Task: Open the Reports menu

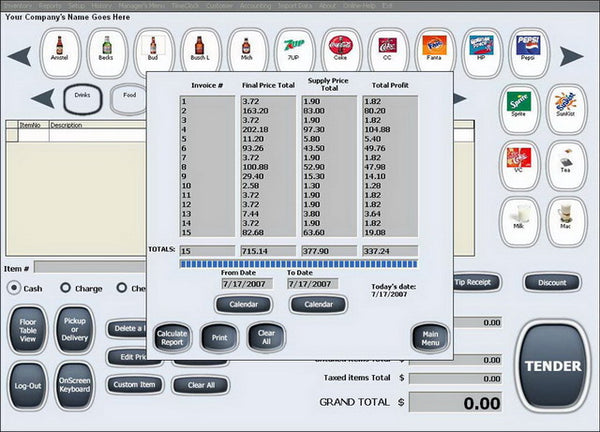Action: pos(50,5)
